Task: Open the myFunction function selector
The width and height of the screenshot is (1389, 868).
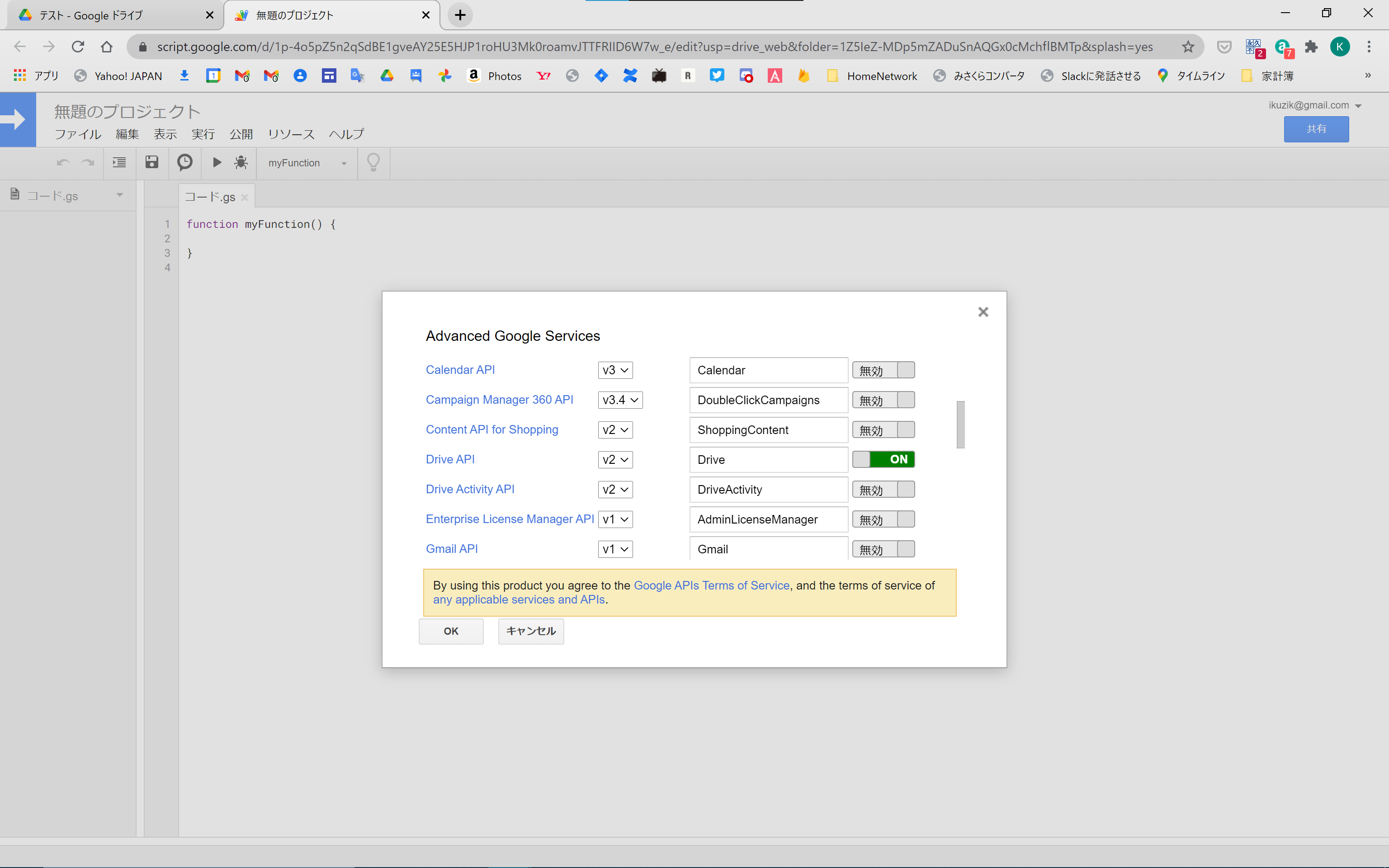Action: click(306, 163)
